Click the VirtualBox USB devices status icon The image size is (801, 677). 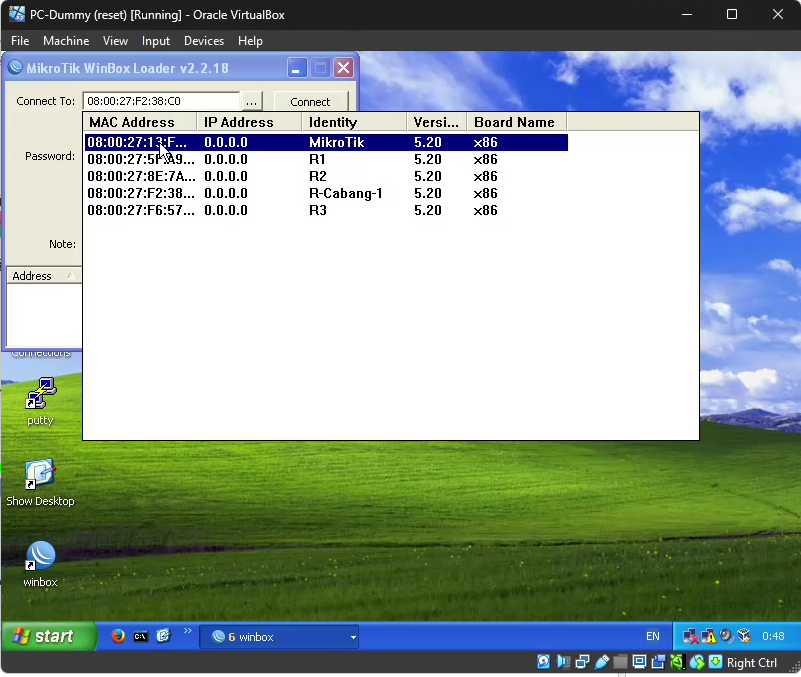[601, 662]
